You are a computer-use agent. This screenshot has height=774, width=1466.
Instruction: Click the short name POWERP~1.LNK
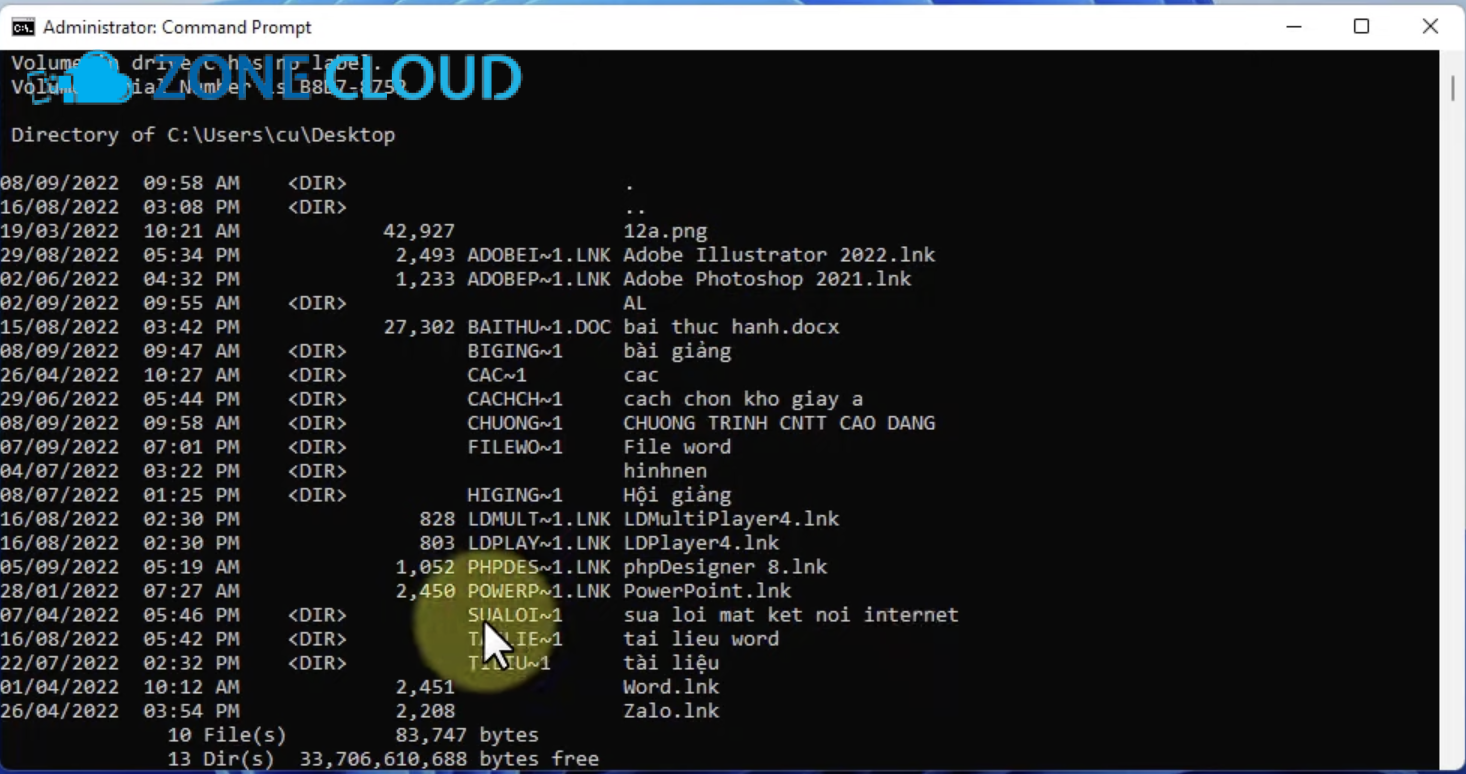click(539, 591)
